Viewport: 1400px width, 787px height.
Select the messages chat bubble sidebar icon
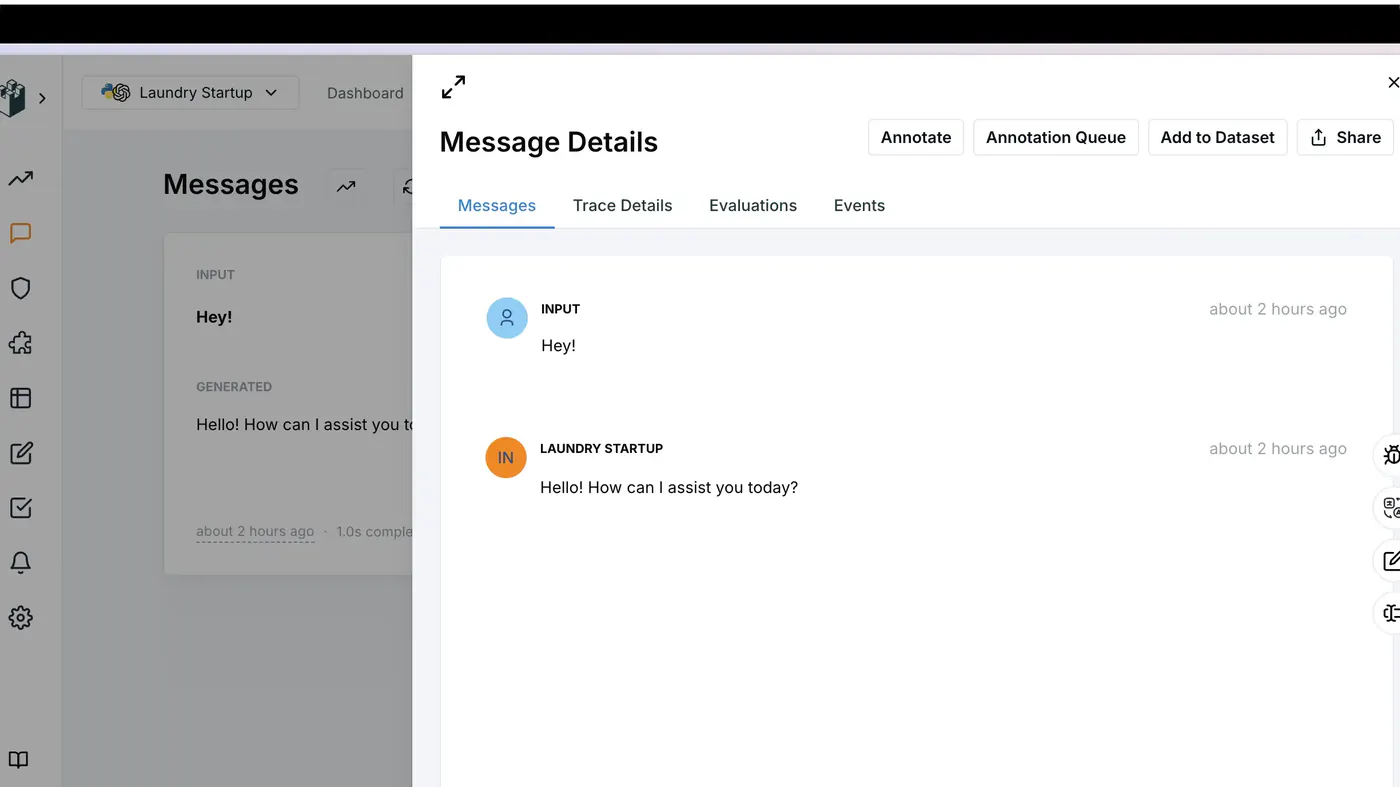pos(21,233)
